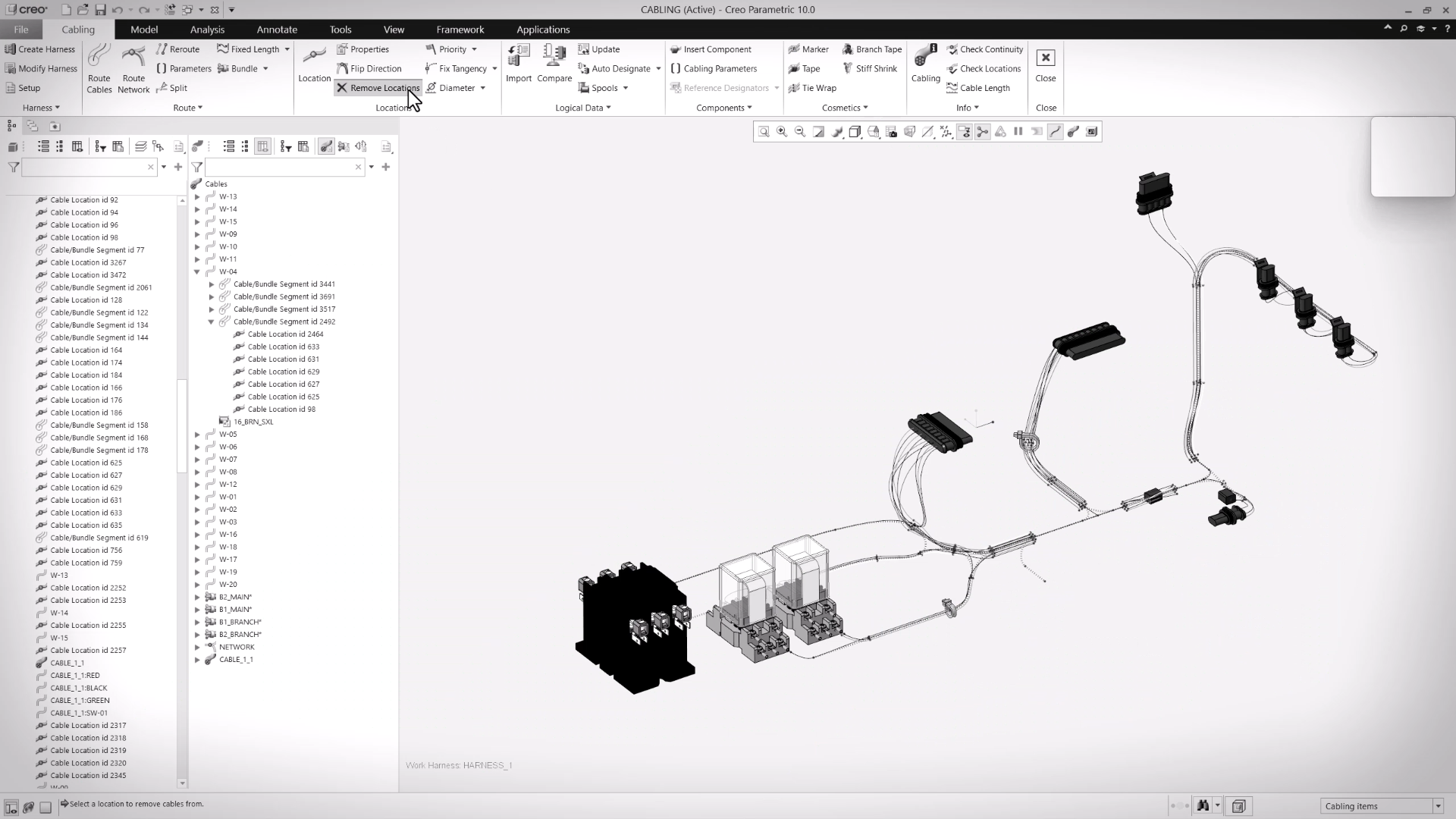Click the cable tree filter input field
This screenshot has height=819, width=1456.
(284, 167)
